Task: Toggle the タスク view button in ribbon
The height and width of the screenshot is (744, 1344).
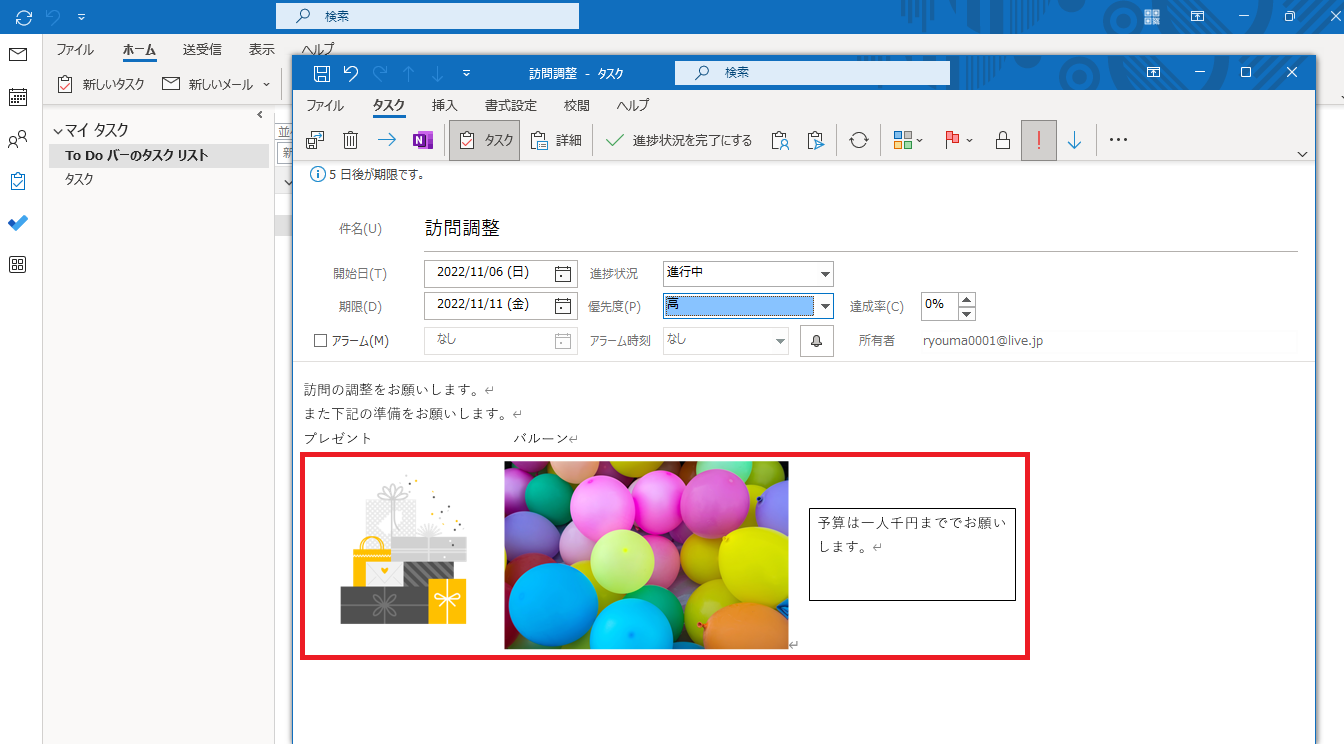Action: [x=485, y=141]
